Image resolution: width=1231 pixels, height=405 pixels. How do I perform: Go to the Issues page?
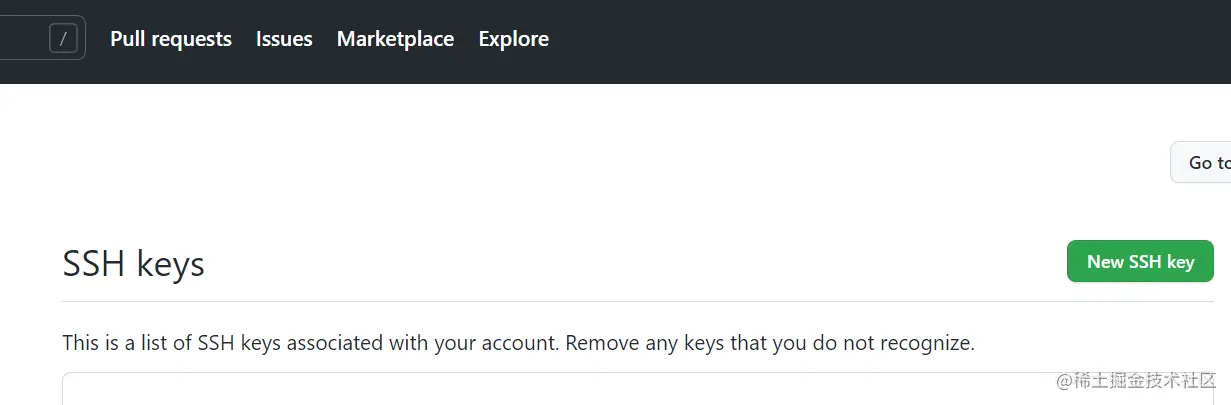pyautogui.click(x=284, y=39)
